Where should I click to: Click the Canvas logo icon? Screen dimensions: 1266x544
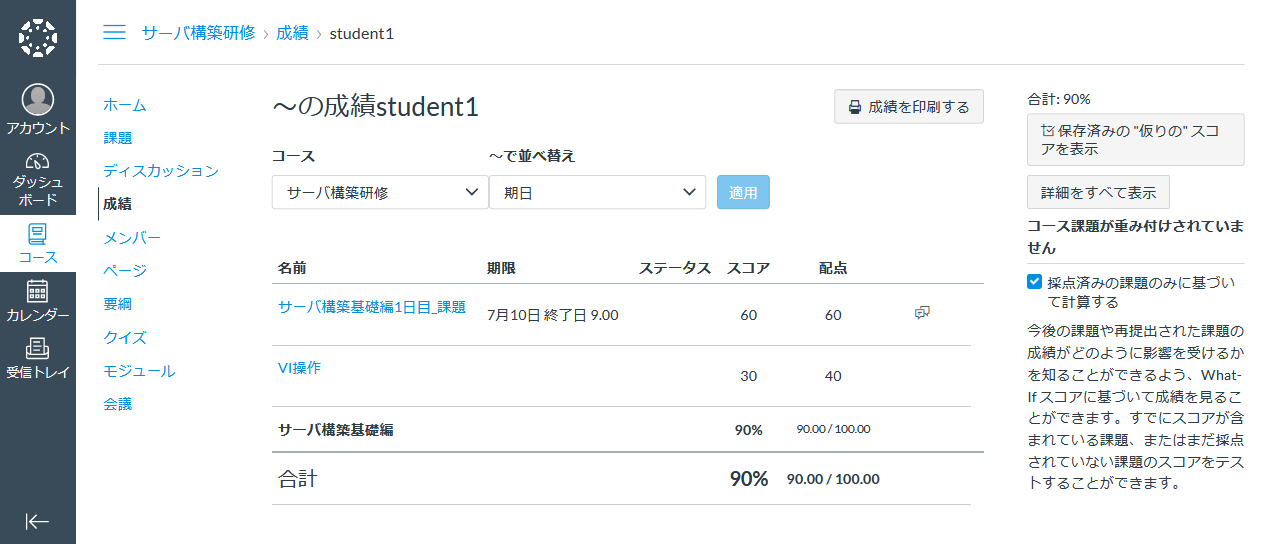tap(38, 37)
